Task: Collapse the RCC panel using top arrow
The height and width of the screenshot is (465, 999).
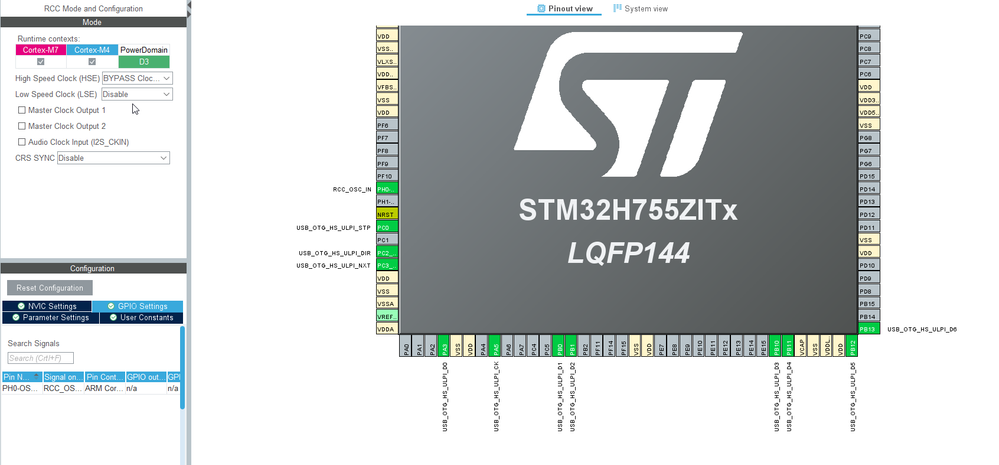Action: tap(189, 5)
